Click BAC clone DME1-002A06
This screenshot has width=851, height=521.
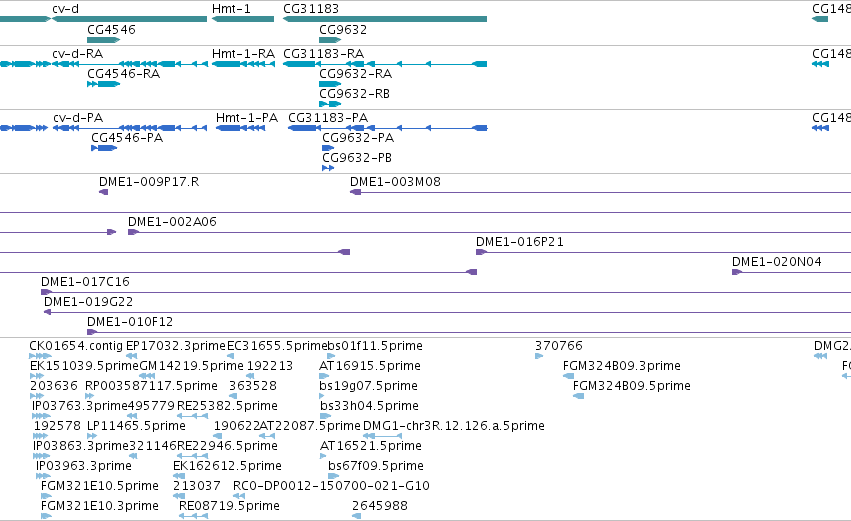(x=490, y=232)
